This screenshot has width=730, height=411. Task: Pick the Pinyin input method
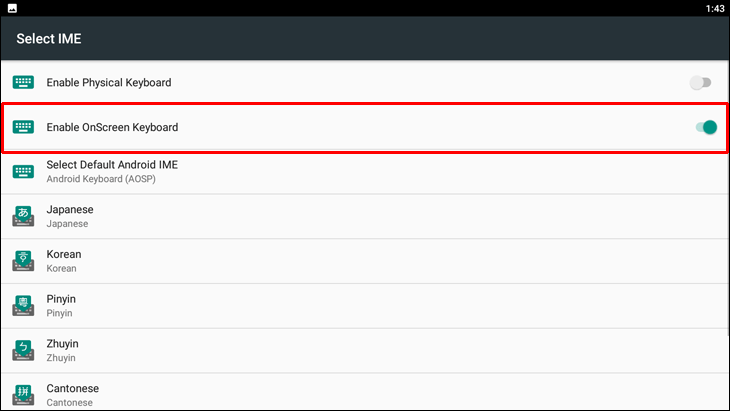point(62,305)
